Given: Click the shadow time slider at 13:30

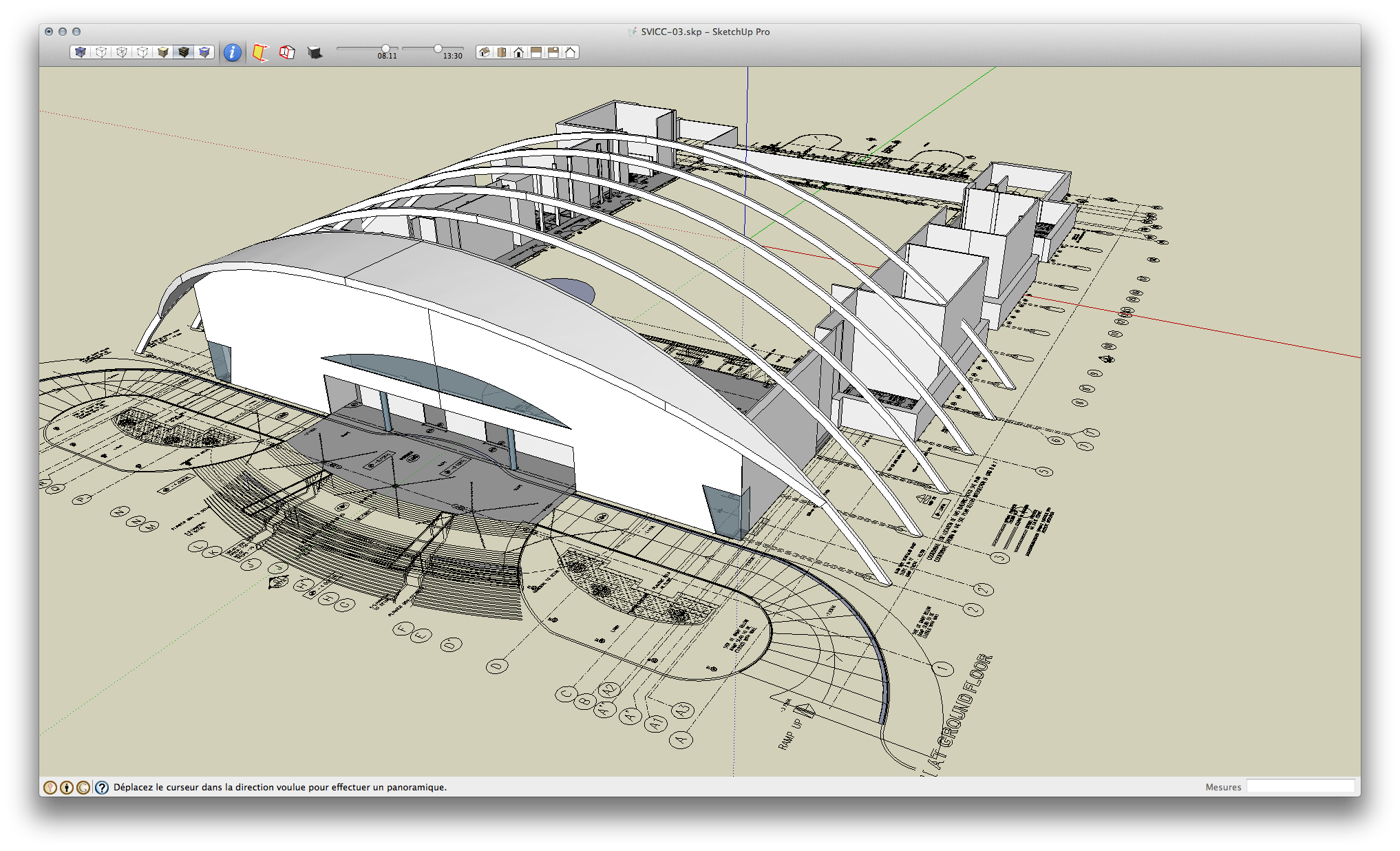Looking at the screenshot, I should (x=438, y=49).
